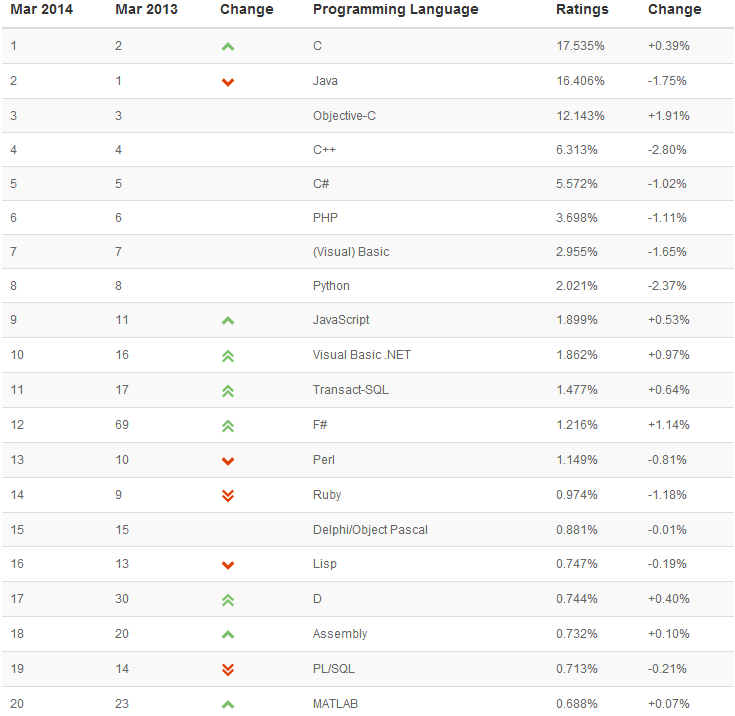Click the double green arrow in the F# row
This screenshot has height=716, width=735.
click(228, 426)
